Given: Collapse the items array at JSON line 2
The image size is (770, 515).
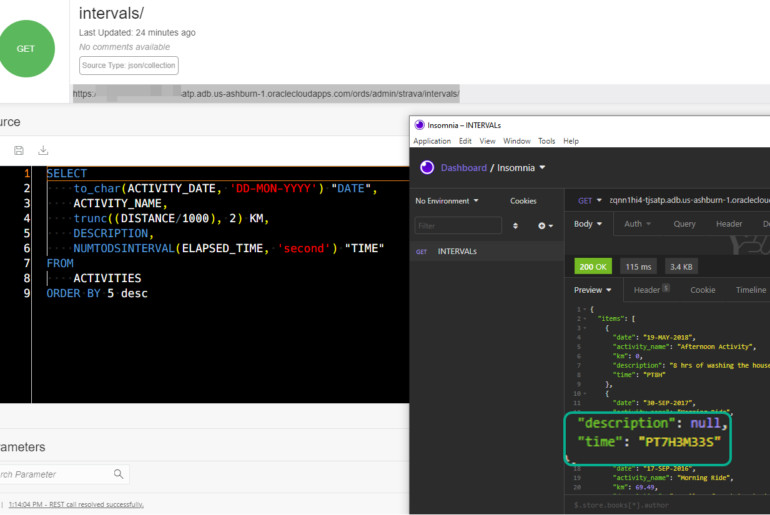Looking at the screenshot, I should click(585, 319).
